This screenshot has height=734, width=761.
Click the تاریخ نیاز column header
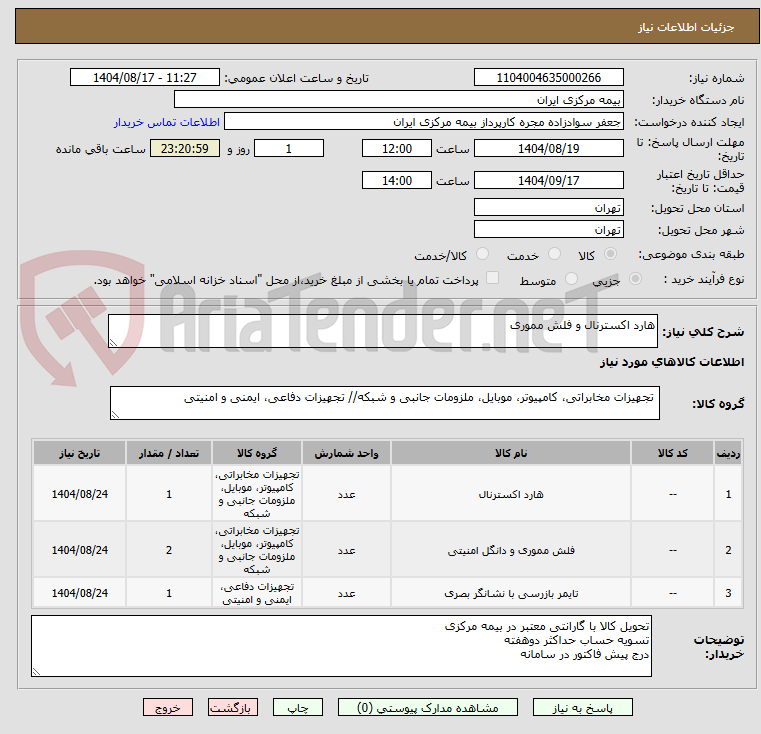80,453
